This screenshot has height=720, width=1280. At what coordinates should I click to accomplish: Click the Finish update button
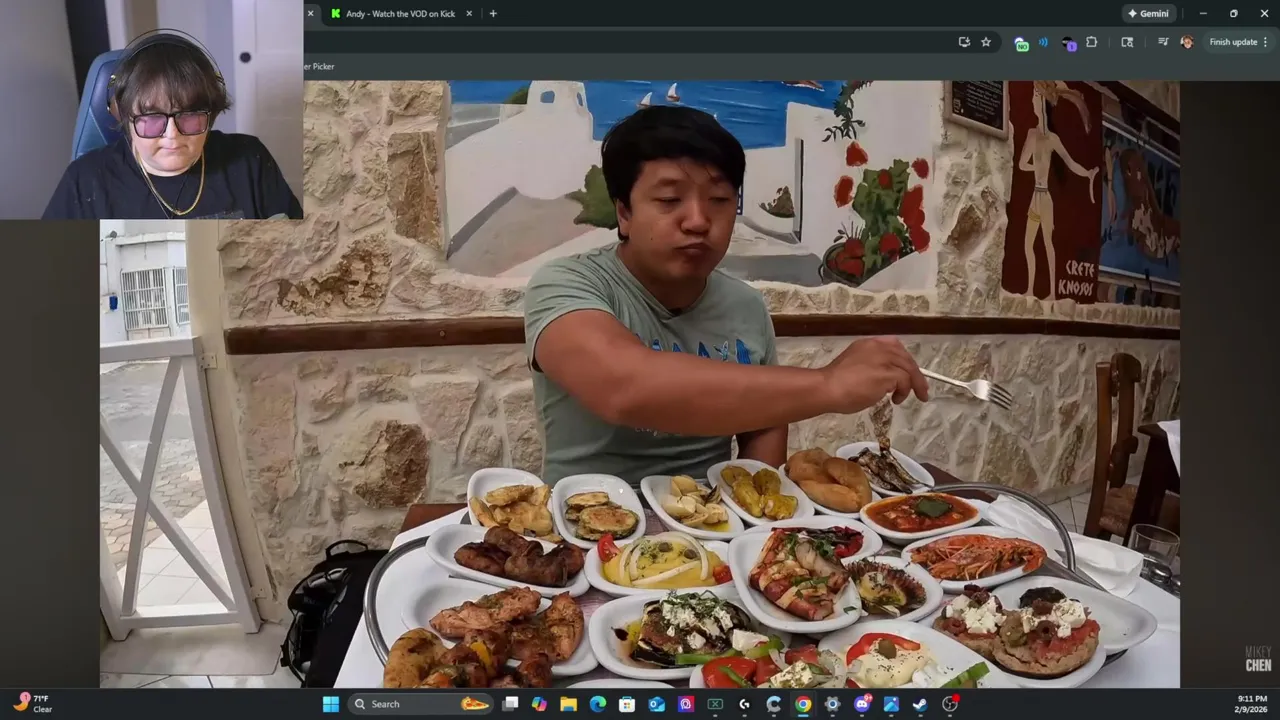tap(1233, 42)
